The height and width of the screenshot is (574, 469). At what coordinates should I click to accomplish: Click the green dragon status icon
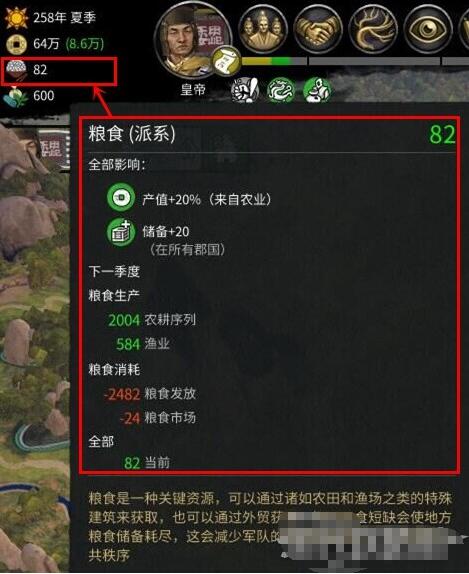click(281, 90)
